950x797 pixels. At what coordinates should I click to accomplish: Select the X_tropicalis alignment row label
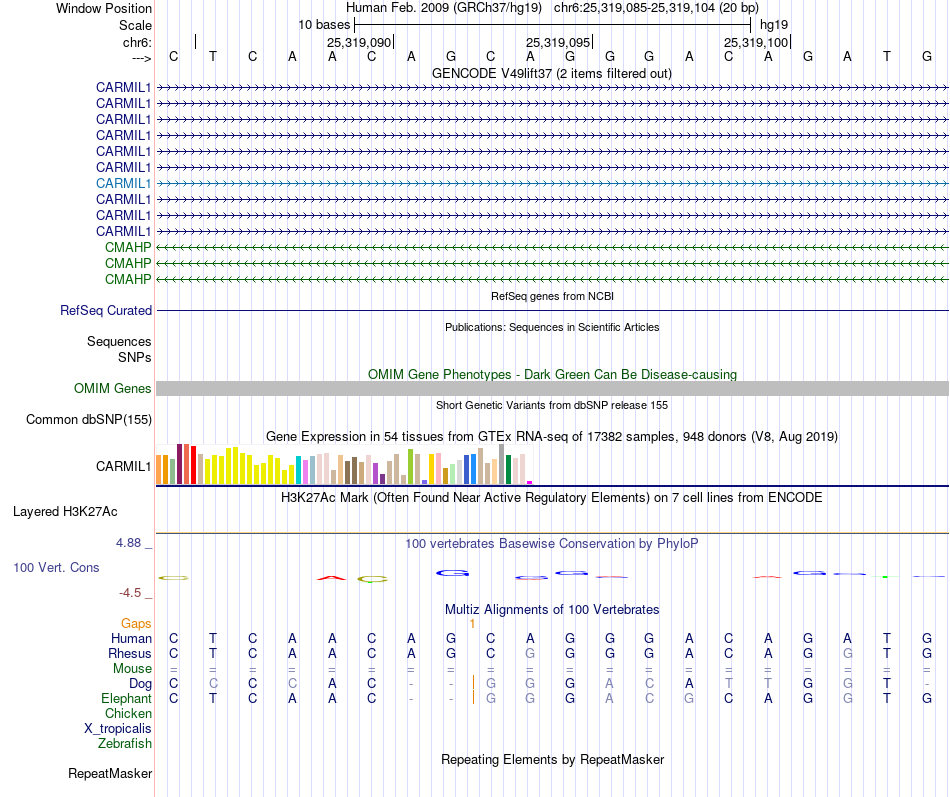pos(118,729)
